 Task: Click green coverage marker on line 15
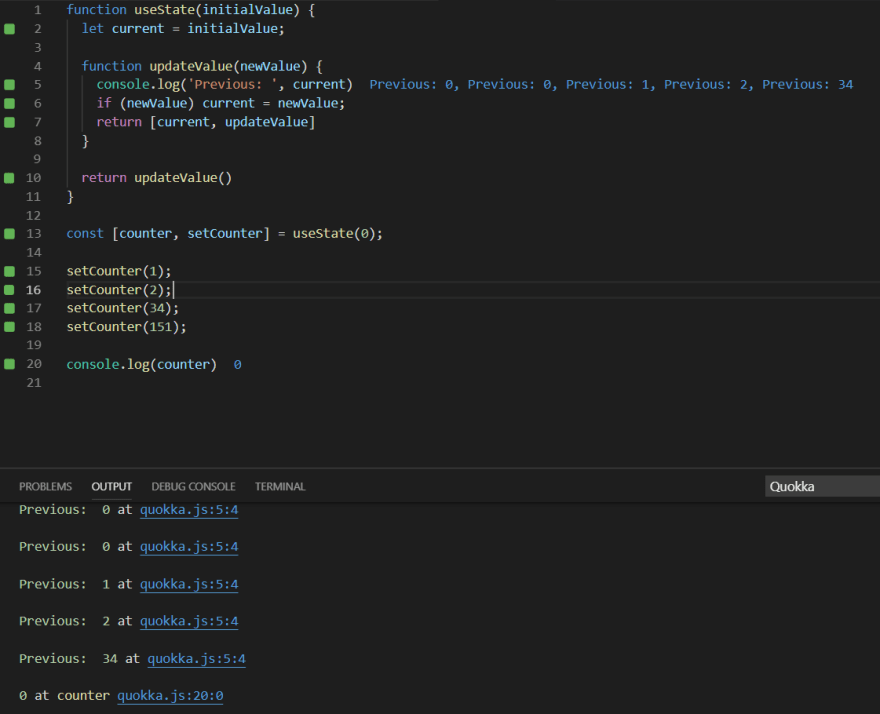tap(10, 271)
